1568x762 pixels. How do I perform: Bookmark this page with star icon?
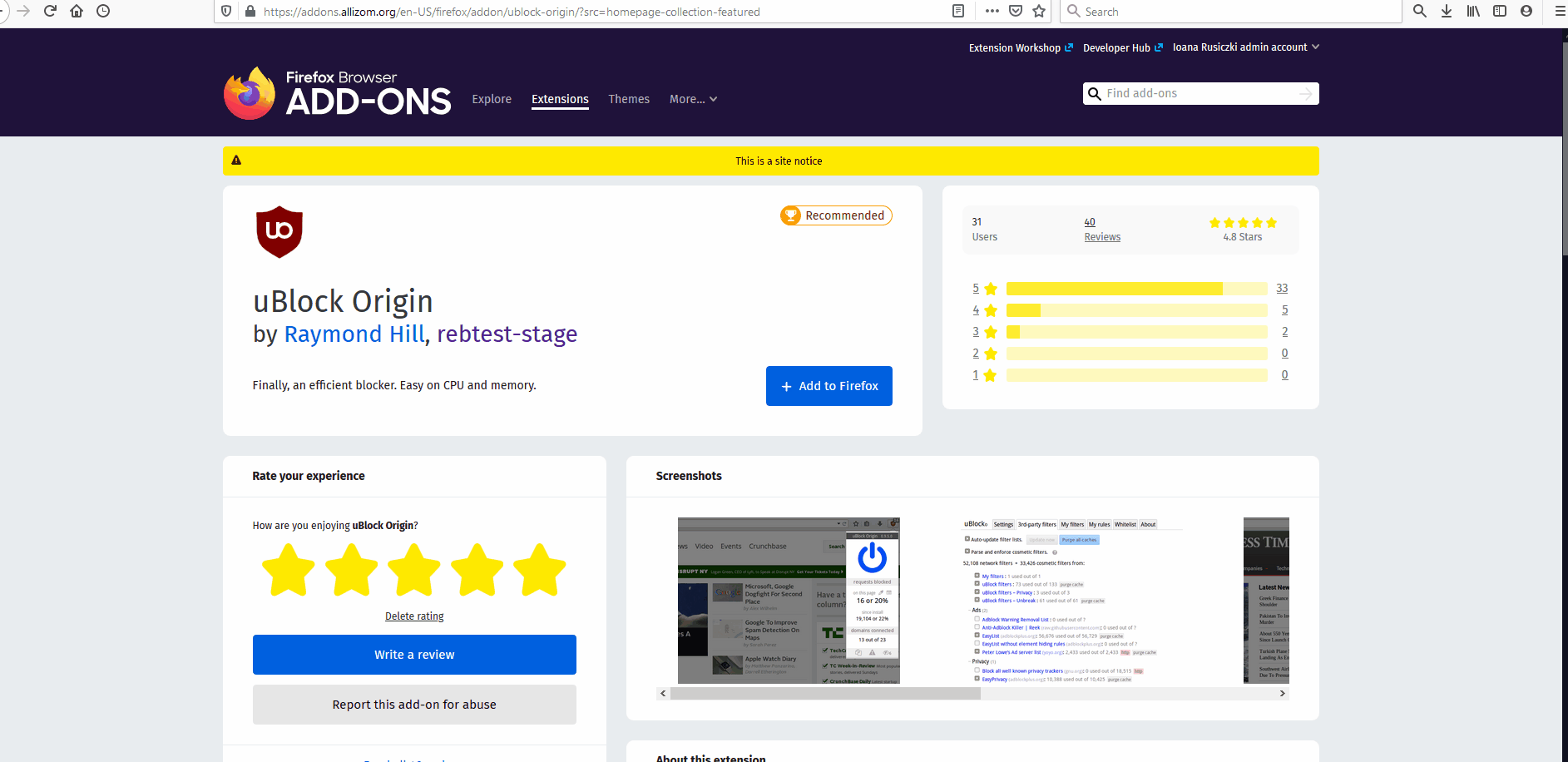click(x=1039, y=11)
